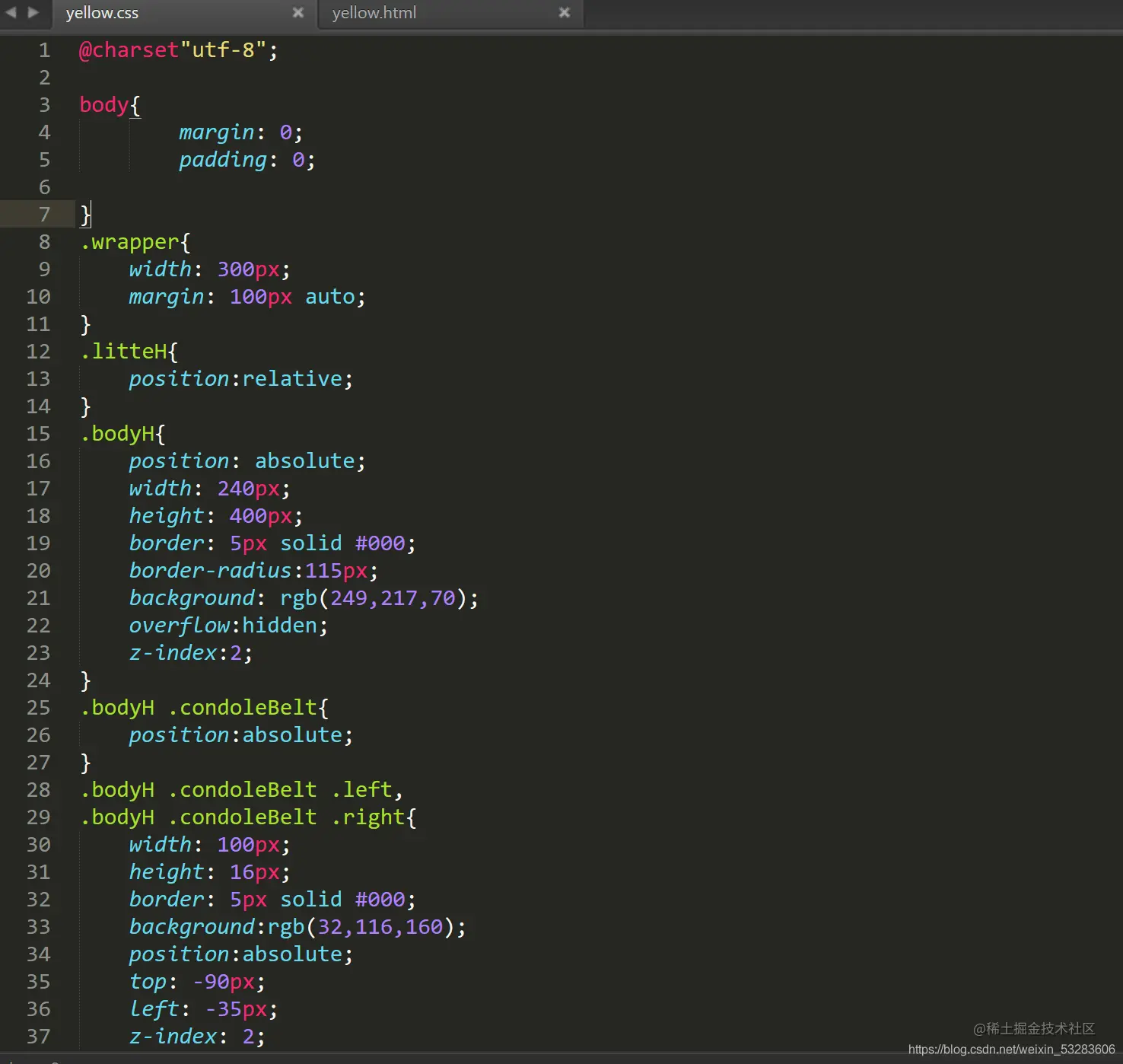Click z-index property on line 23

pyautogui.click(x=173, y=653)
